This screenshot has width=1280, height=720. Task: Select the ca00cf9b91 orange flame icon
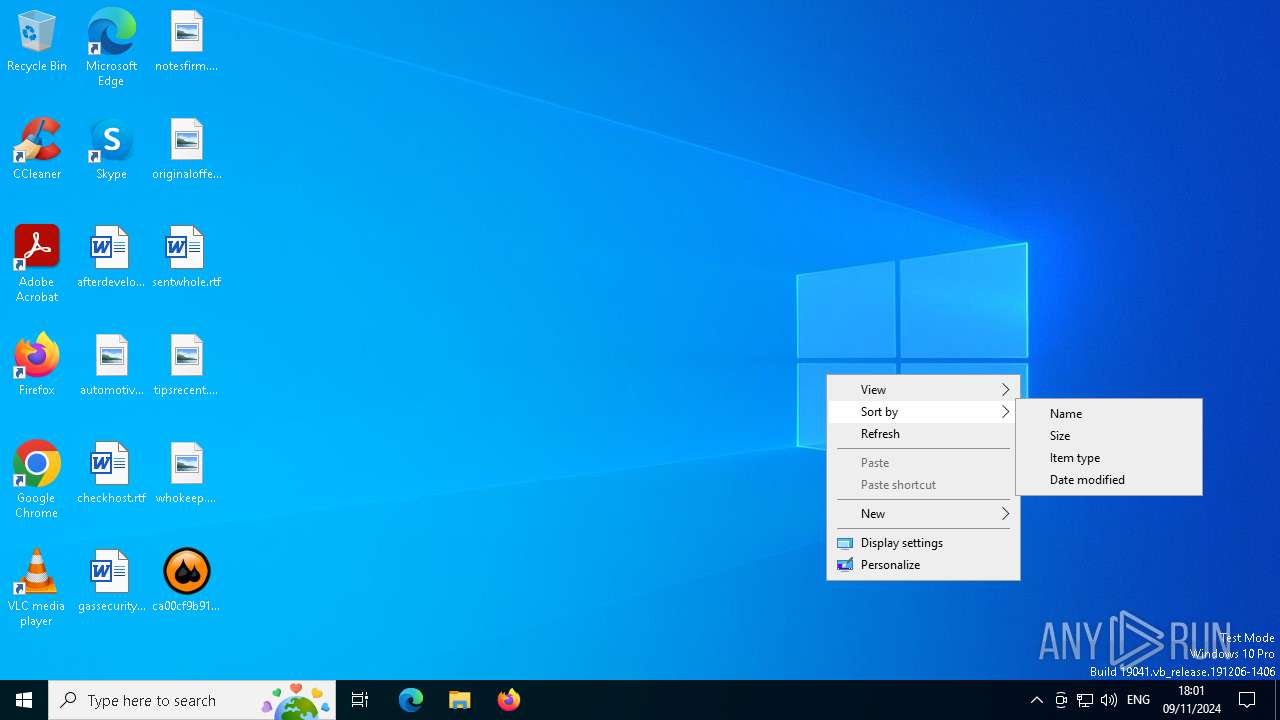[x=186, y=582]
